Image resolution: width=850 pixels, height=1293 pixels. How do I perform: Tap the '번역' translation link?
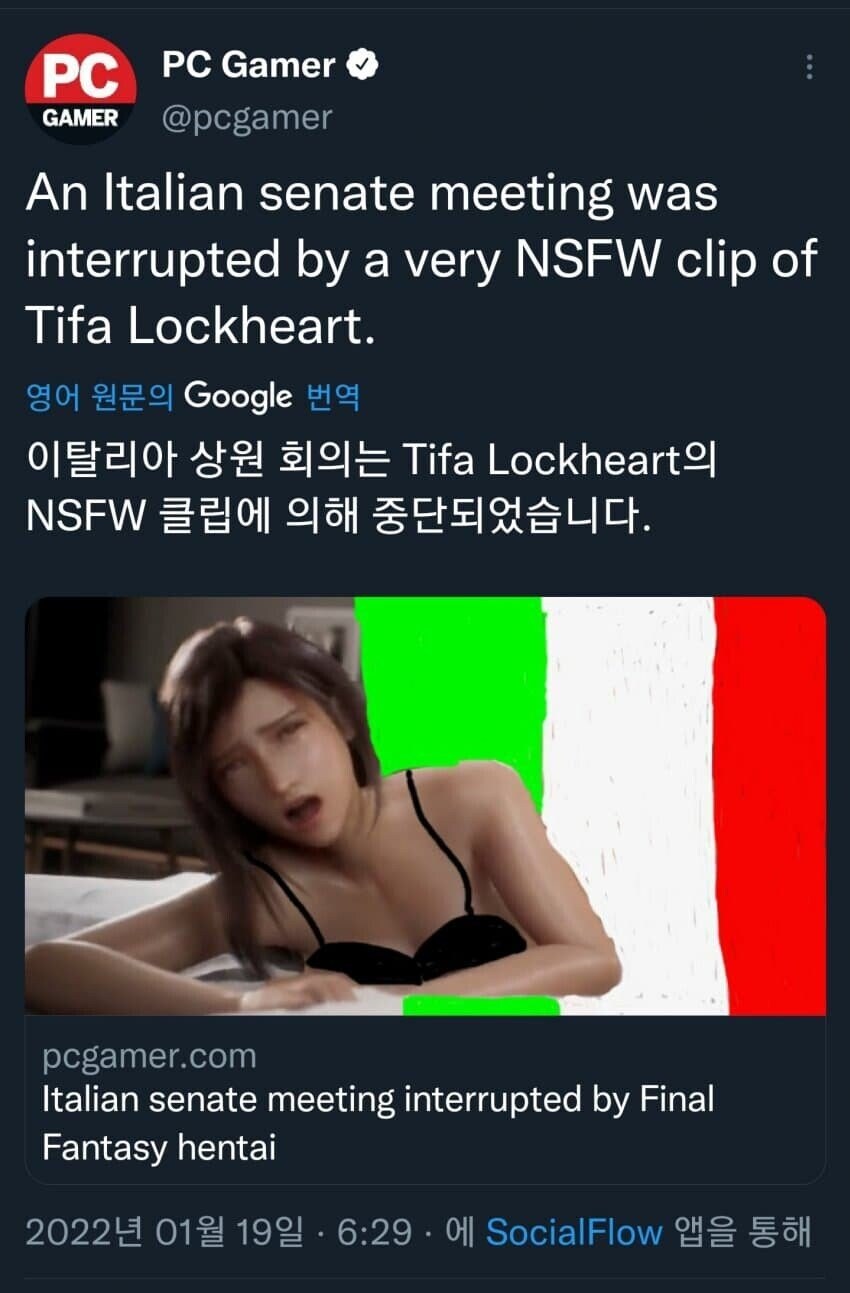point(332,398)
